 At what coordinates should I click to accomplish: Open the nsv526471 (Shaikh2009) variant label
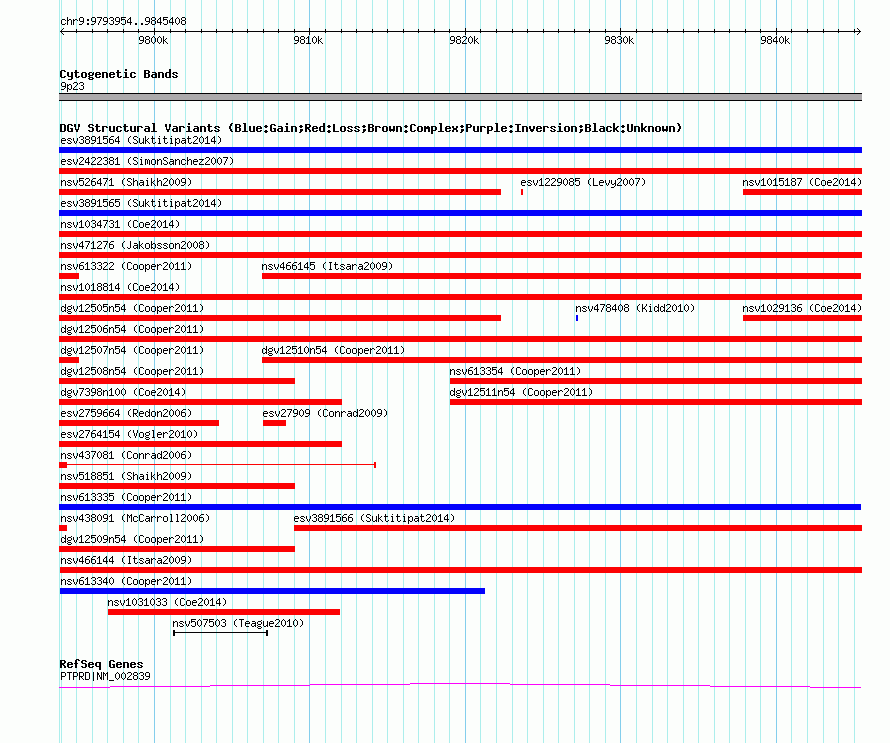126,182
